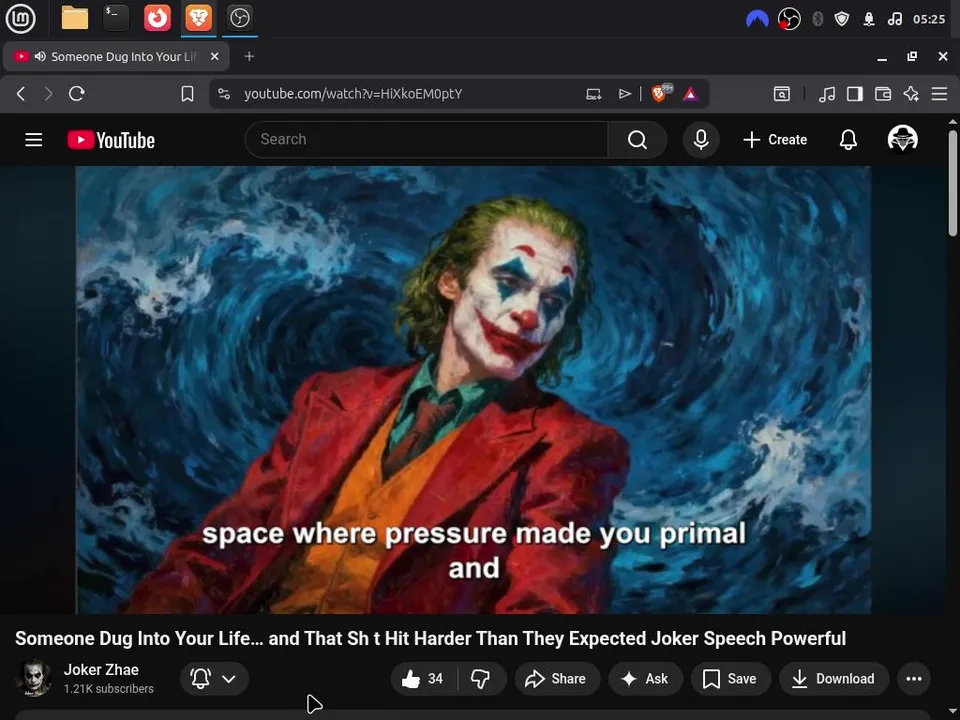Open the Bluetooth tray icon
The width and height of the screenshot is (960, 720).
[817, 19]
